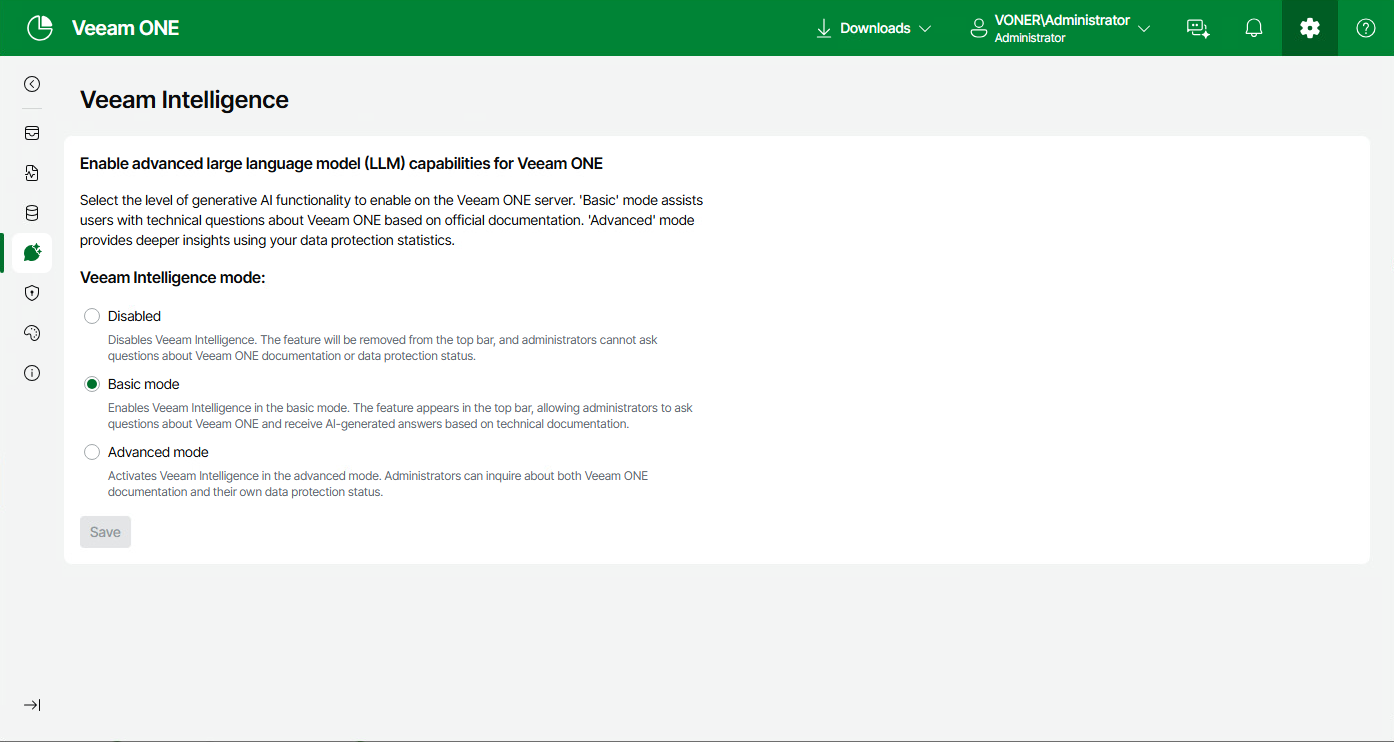This screenshot has width=1394, height=742.
Task: Open the notifications bell
Action: (x=1254, y=28)
